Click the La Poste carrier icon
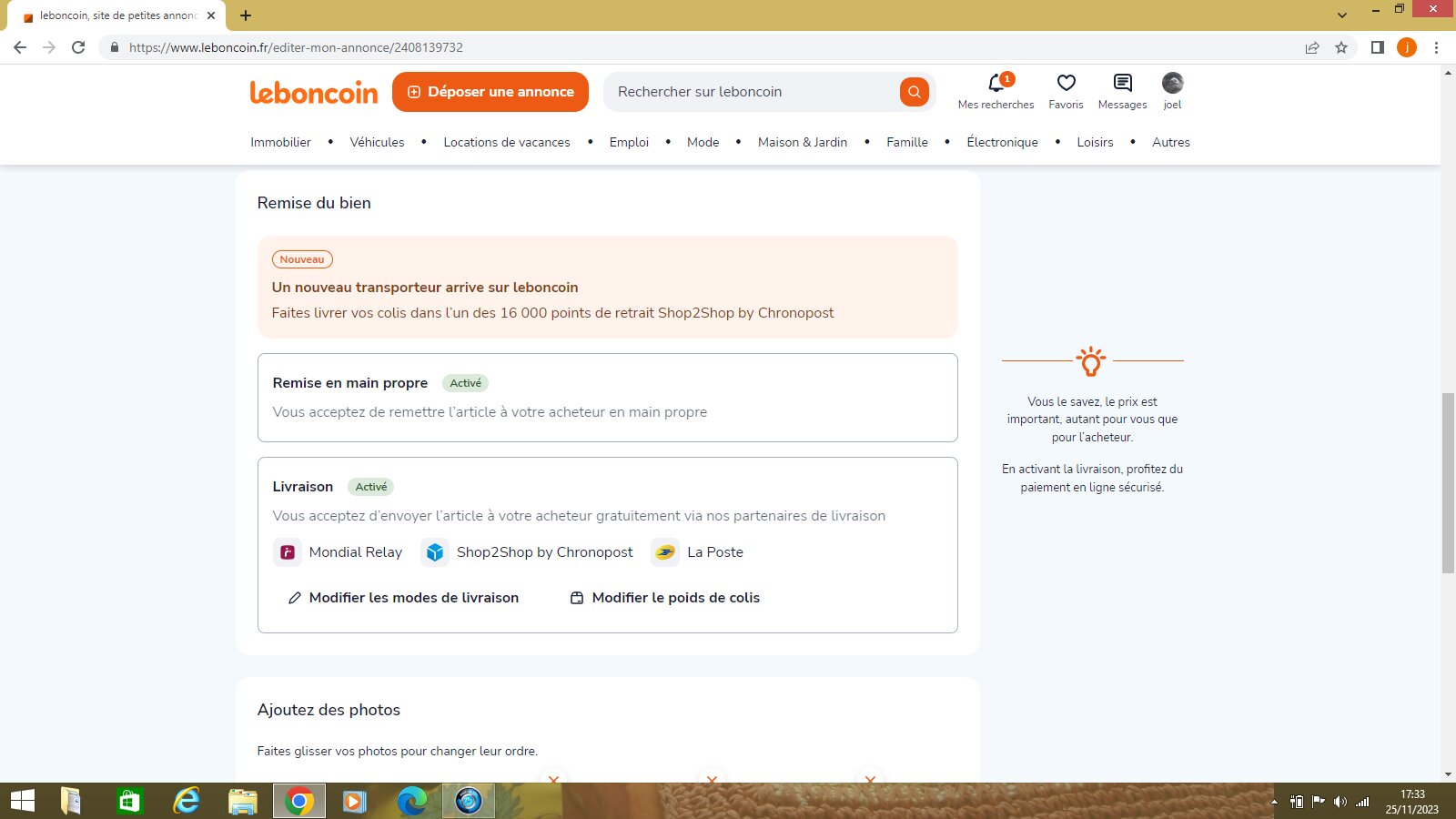Viewport: 1456px width, 819px height. [665, 552]
